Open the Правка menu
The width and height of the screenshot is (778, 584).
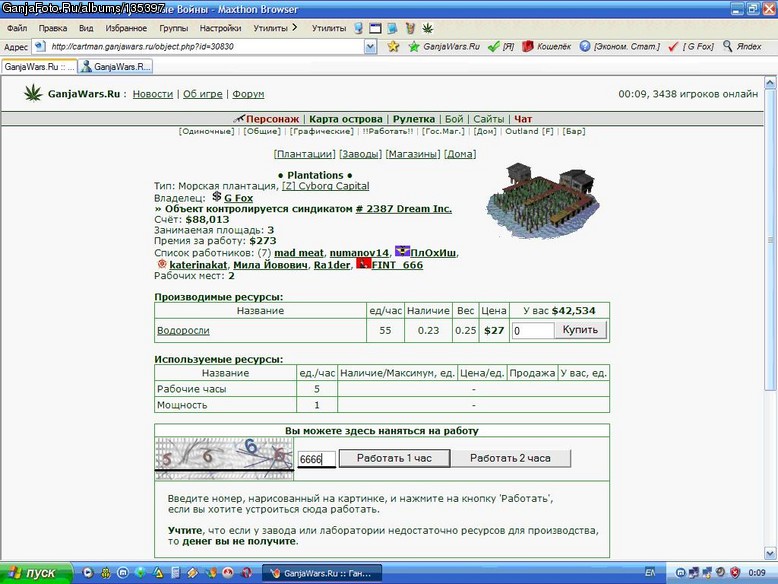[53, 28]
